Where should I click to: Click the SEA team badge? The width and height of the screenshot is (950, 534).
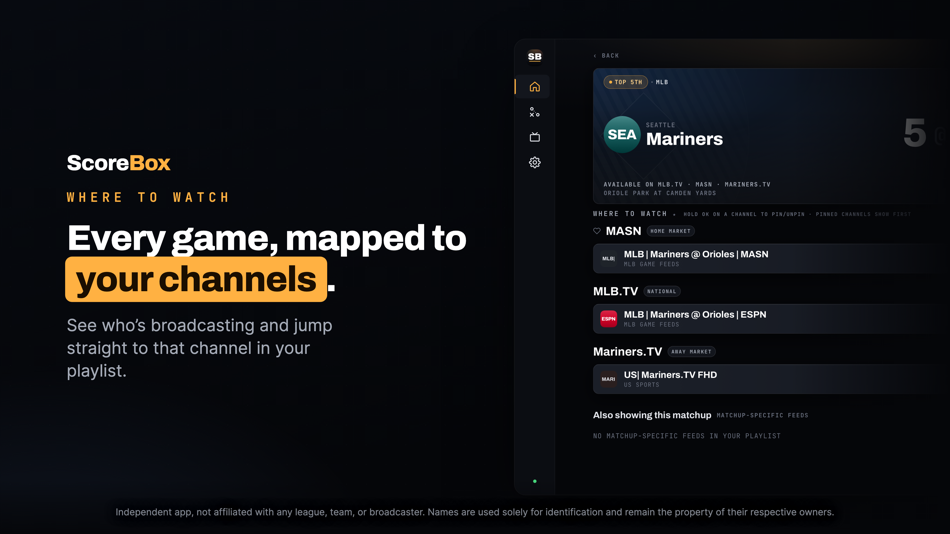click(x=622, y=135)
